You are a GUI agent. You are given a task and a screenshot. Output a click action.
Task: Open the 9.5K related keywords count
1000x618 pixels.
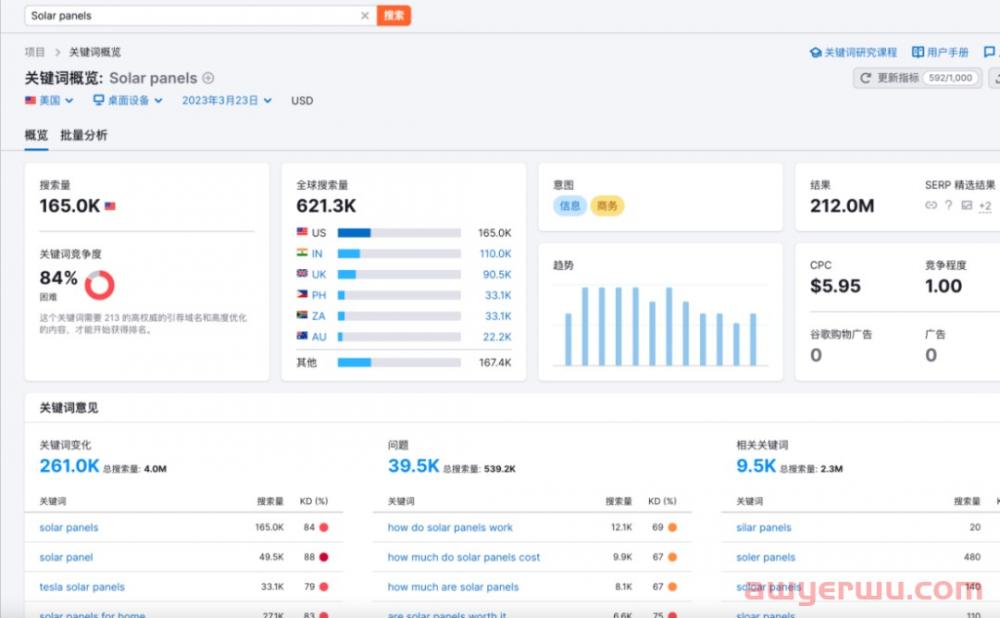point(756,466)
